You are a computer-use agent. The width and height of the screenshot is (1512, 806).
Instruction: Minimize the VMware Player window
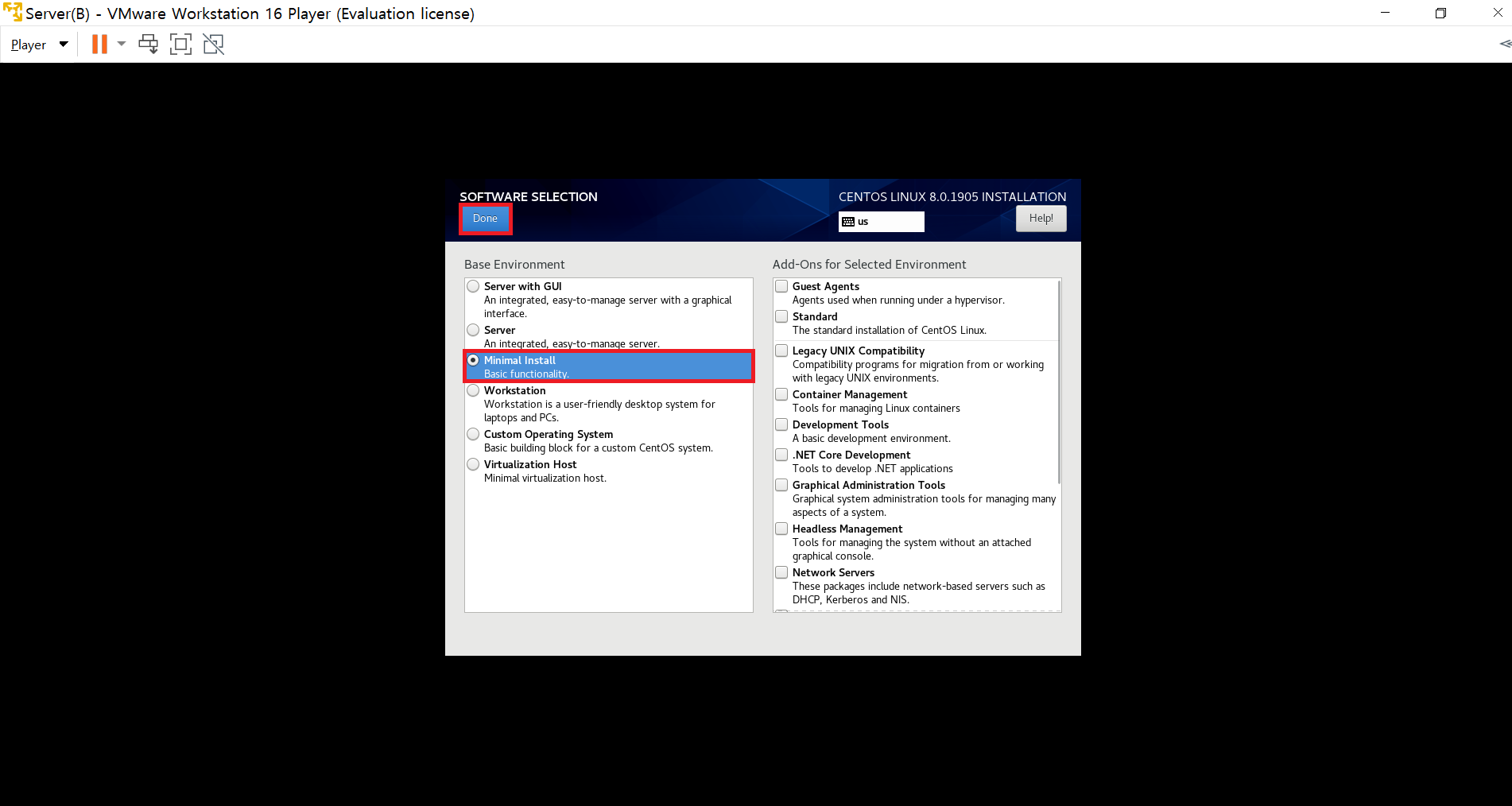[x=1385, y=13]
